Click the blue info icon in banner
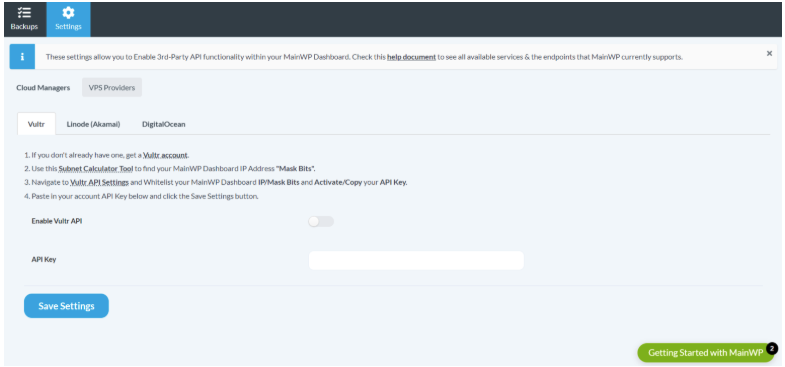785x367 pixels. (x=22, y=57)
